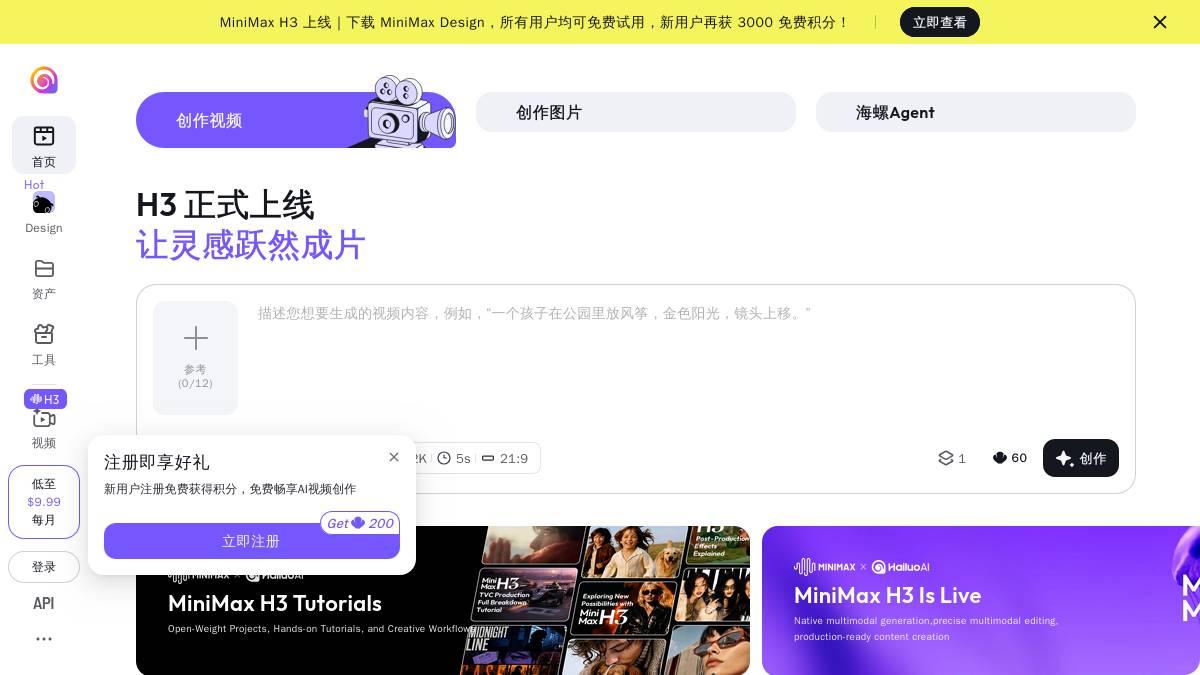Close the top yellow announcement banner
Screen dimensions: 1200x675
pyautogui.click(x=1160, y=22)
